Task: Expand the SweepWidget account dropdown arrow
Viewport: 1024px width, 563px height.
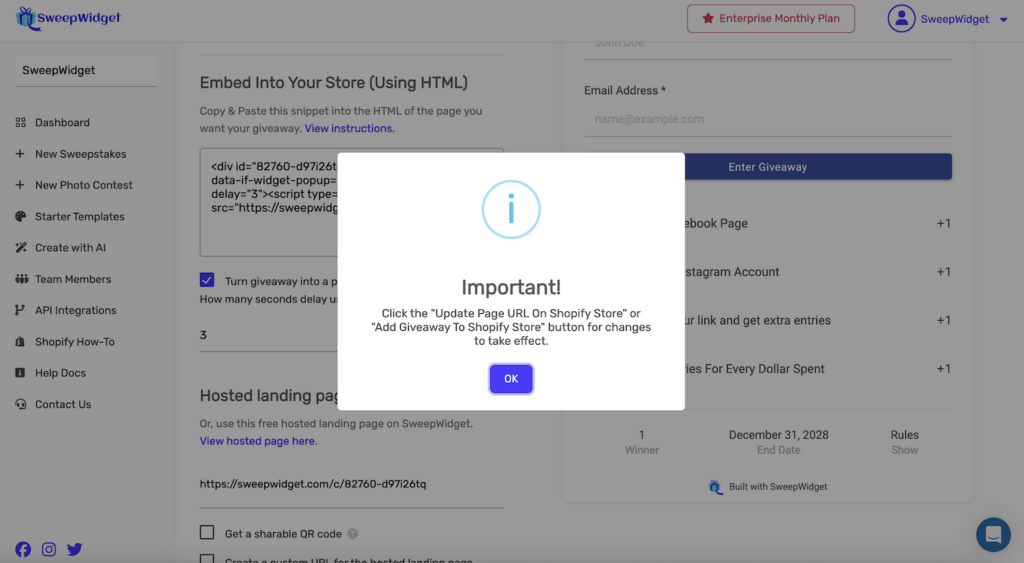Action: 1003,19
